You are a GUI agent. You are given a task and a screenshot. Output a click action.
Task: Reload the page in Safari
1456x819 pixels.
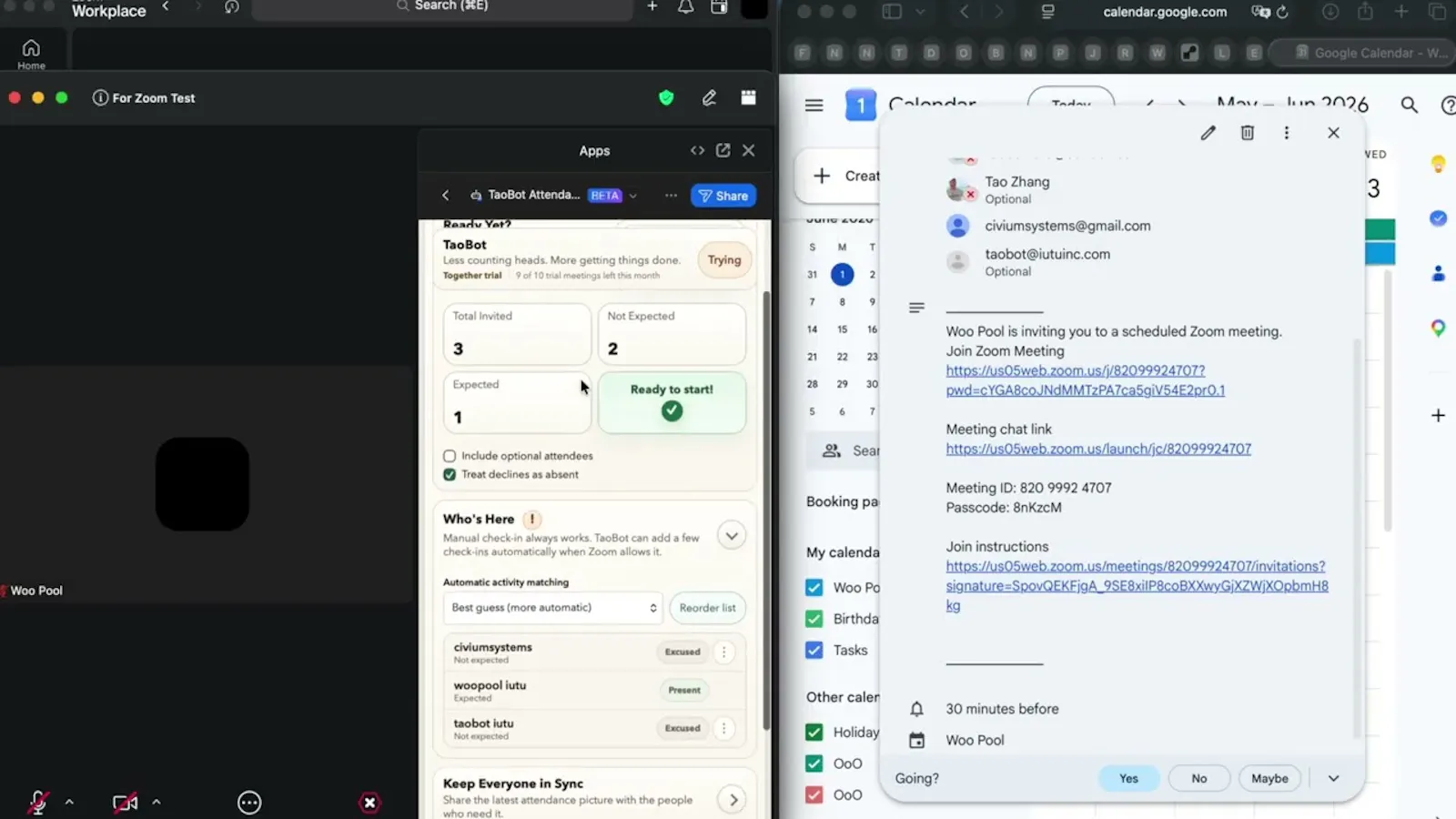pyautogui.click(x=1282, y=12)
